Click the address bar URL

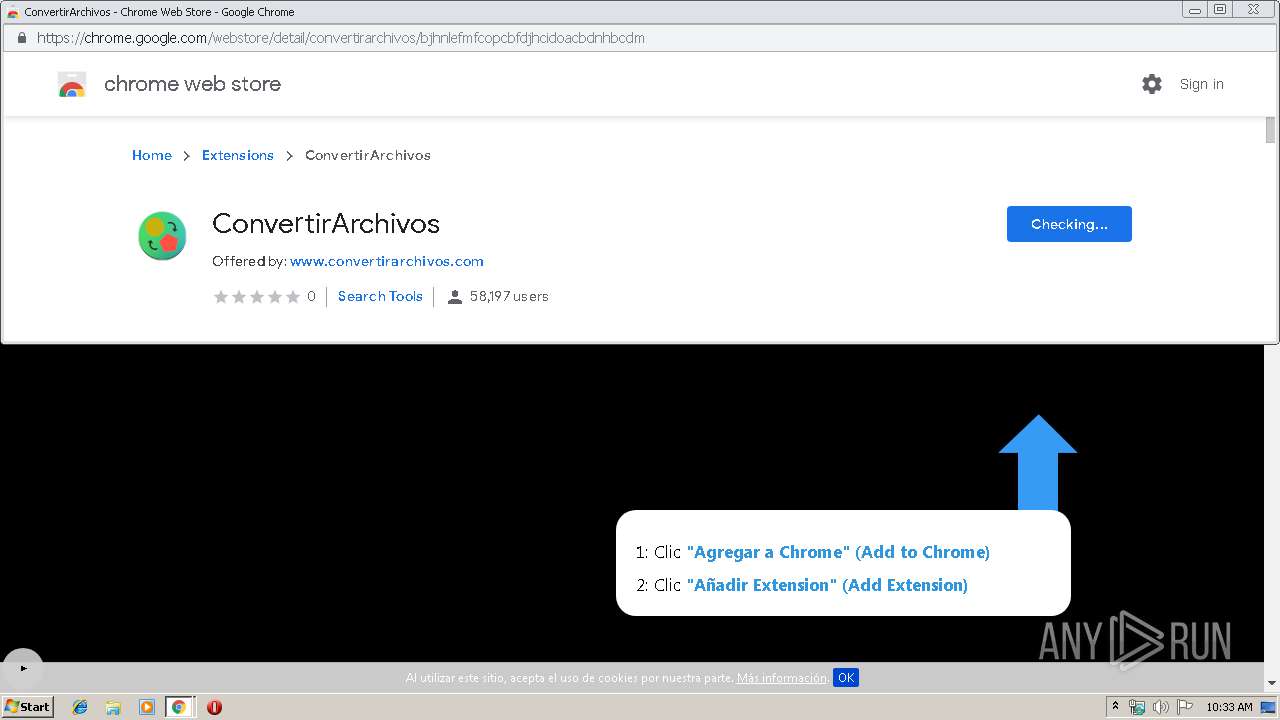340,38
